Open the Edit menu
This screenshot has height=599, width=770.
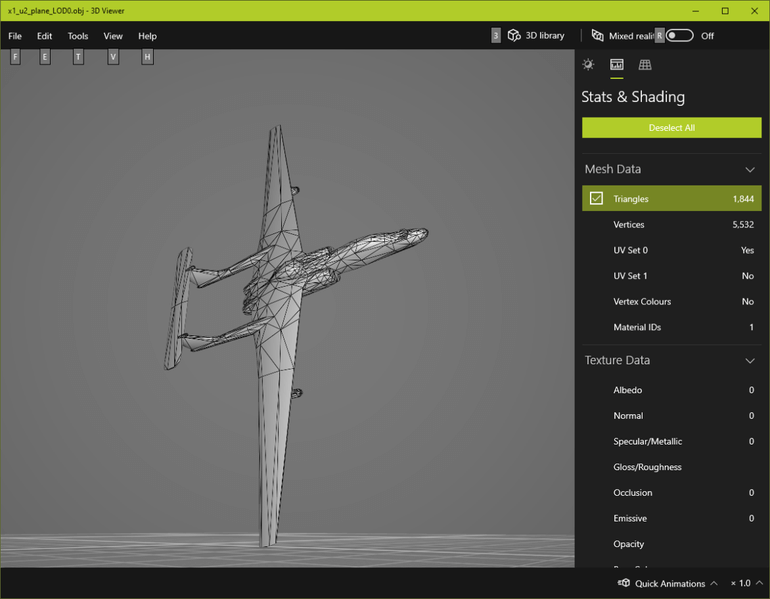click(44, 36)
